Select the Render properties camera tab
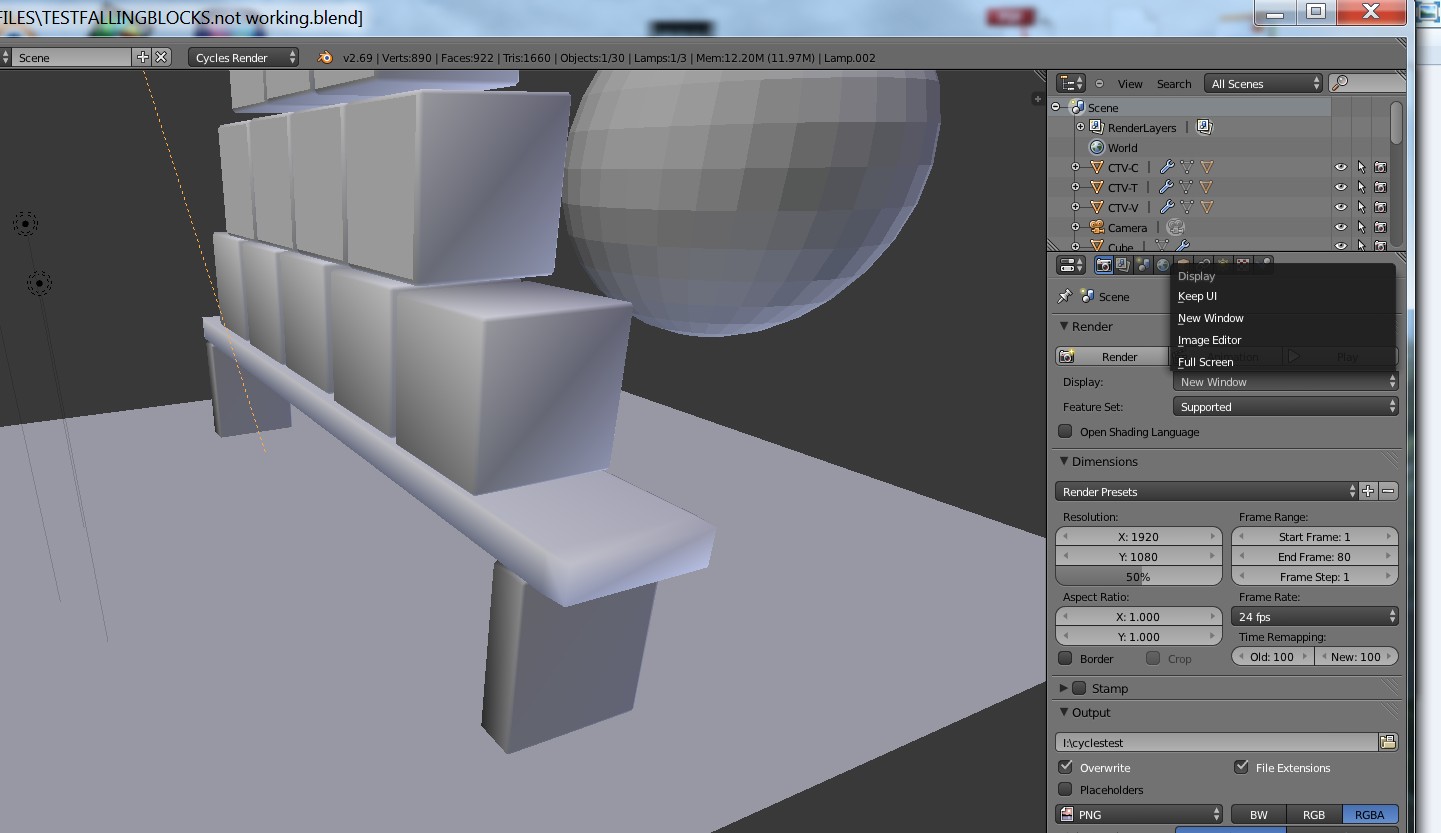 coord(1103,265)
